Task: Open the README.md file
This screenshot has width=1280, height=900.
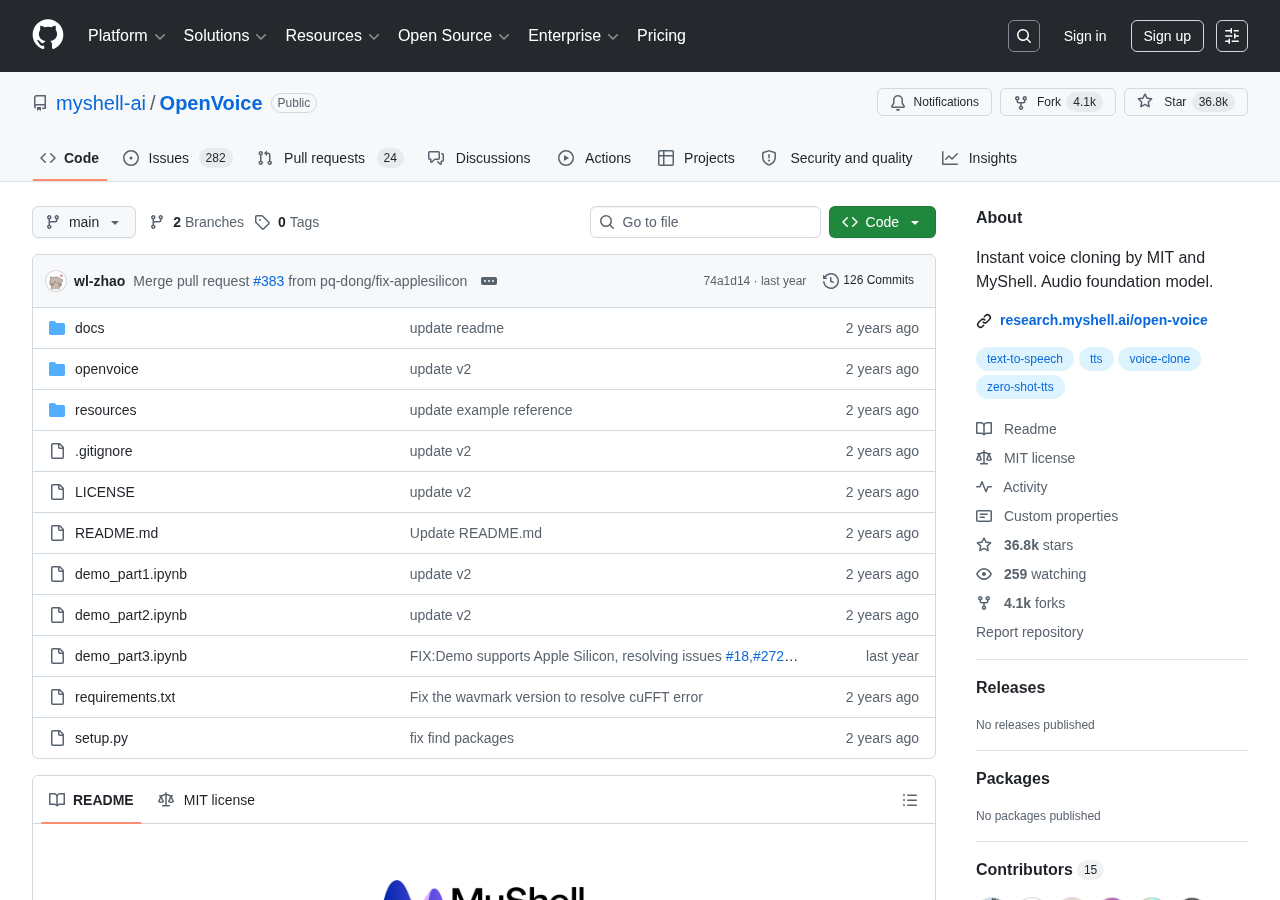Action: coord(116,533)
